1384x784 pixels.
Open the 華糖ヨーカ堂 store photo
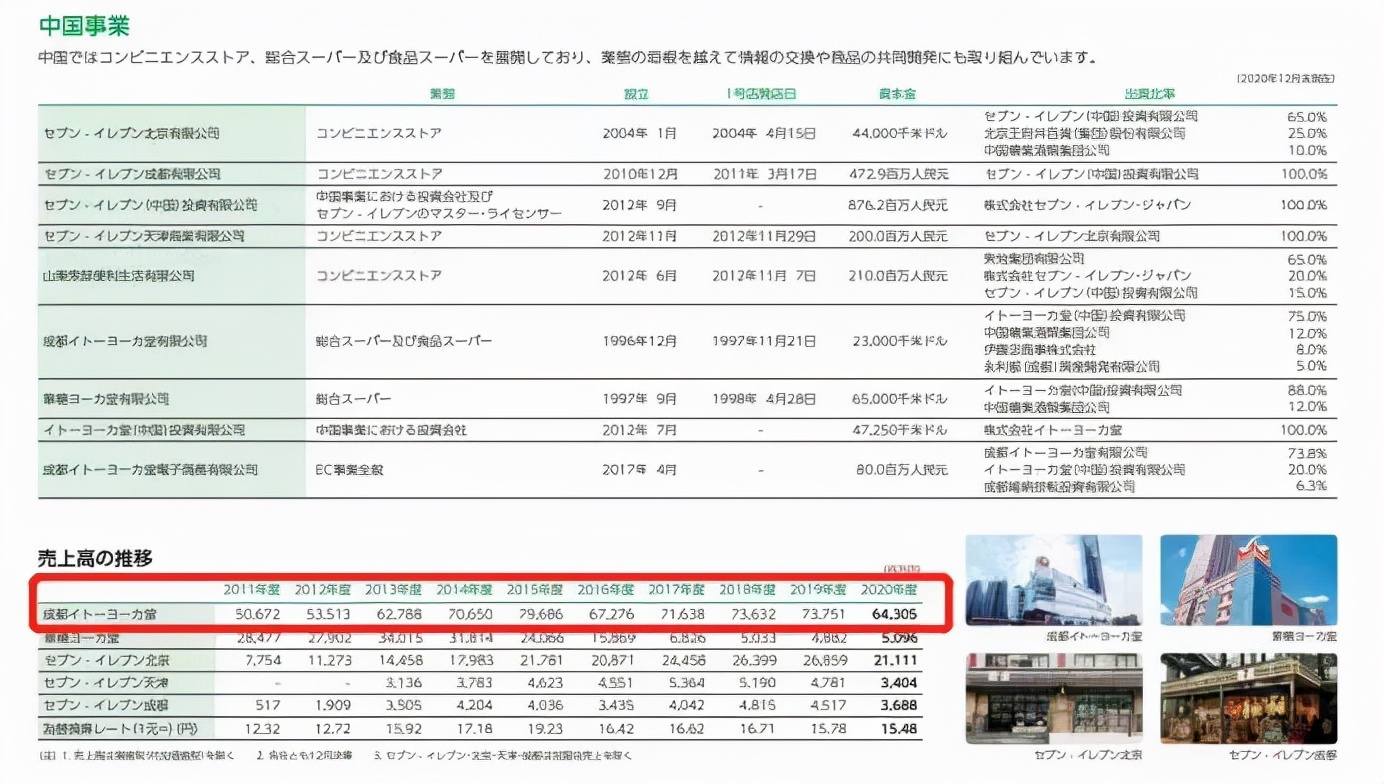coord(1249,581)
